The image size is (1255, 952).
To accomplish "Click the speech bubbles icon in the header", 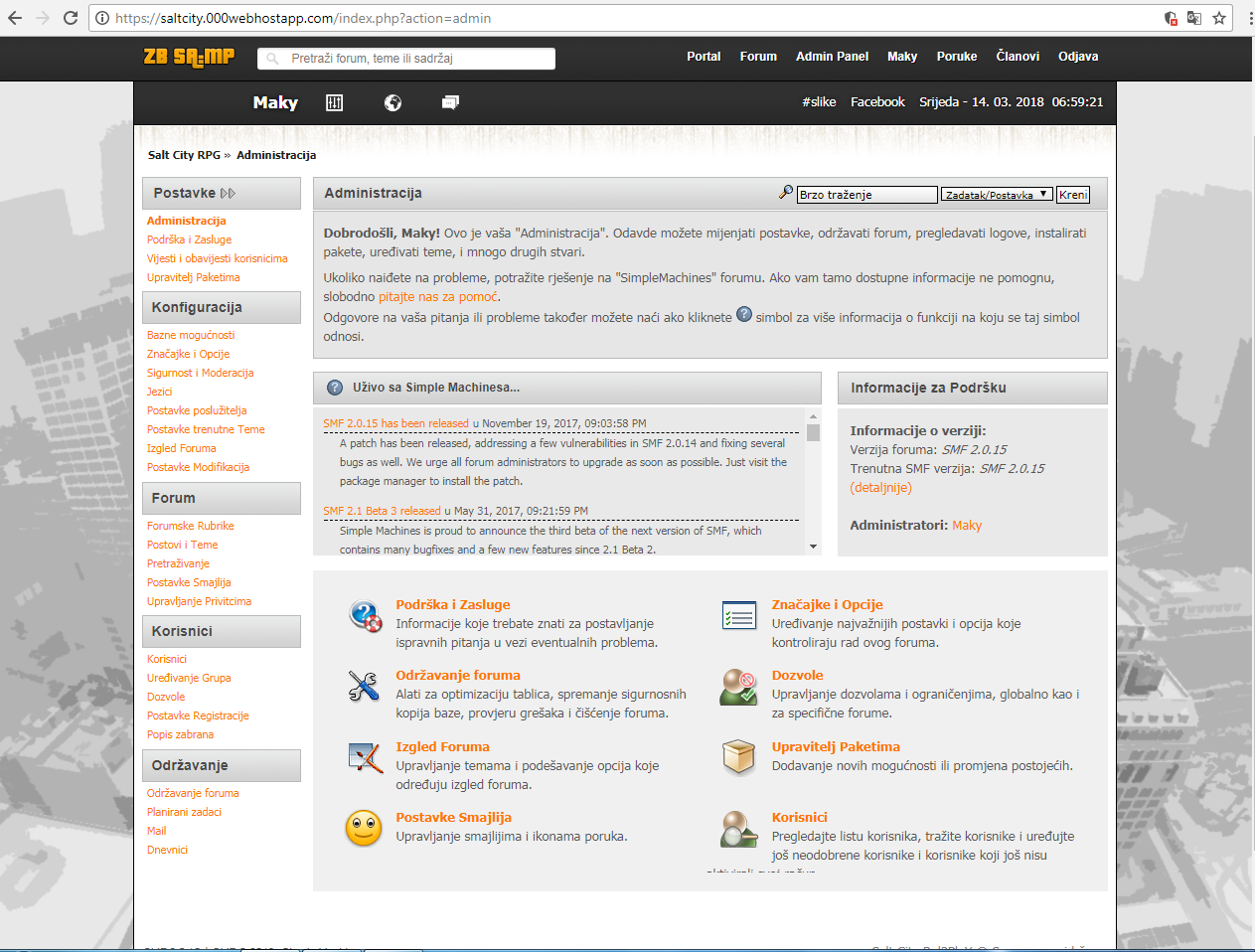I will 450,102.
